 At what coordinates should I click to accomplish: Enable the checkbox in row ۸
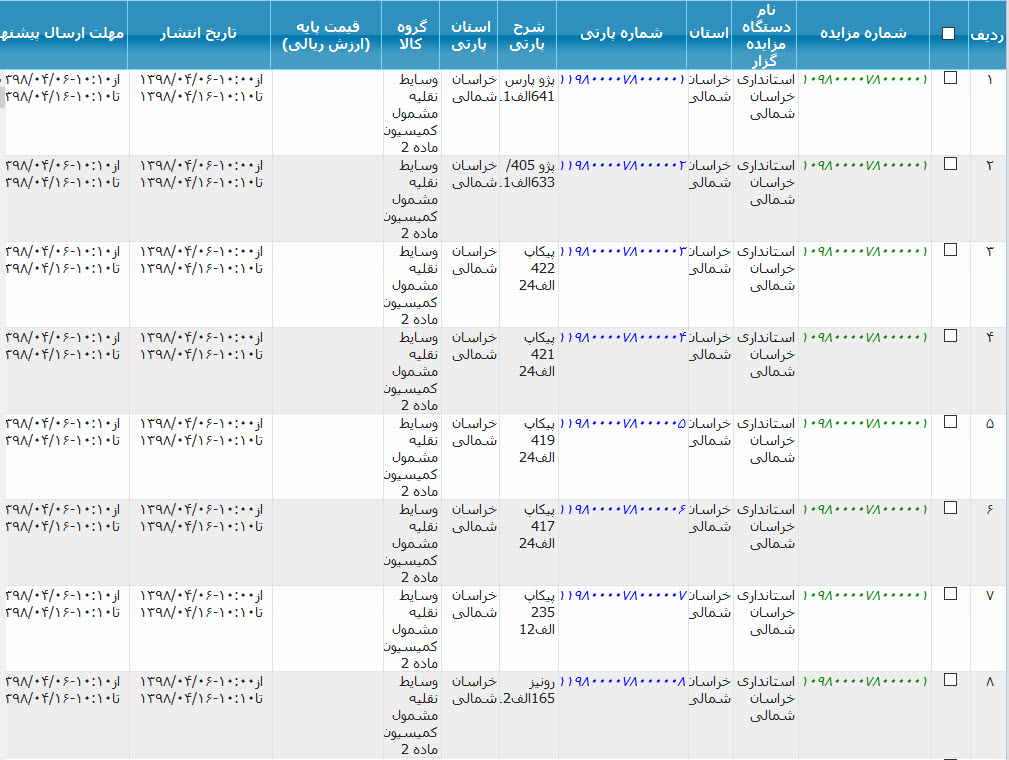[x=950, y=680]
